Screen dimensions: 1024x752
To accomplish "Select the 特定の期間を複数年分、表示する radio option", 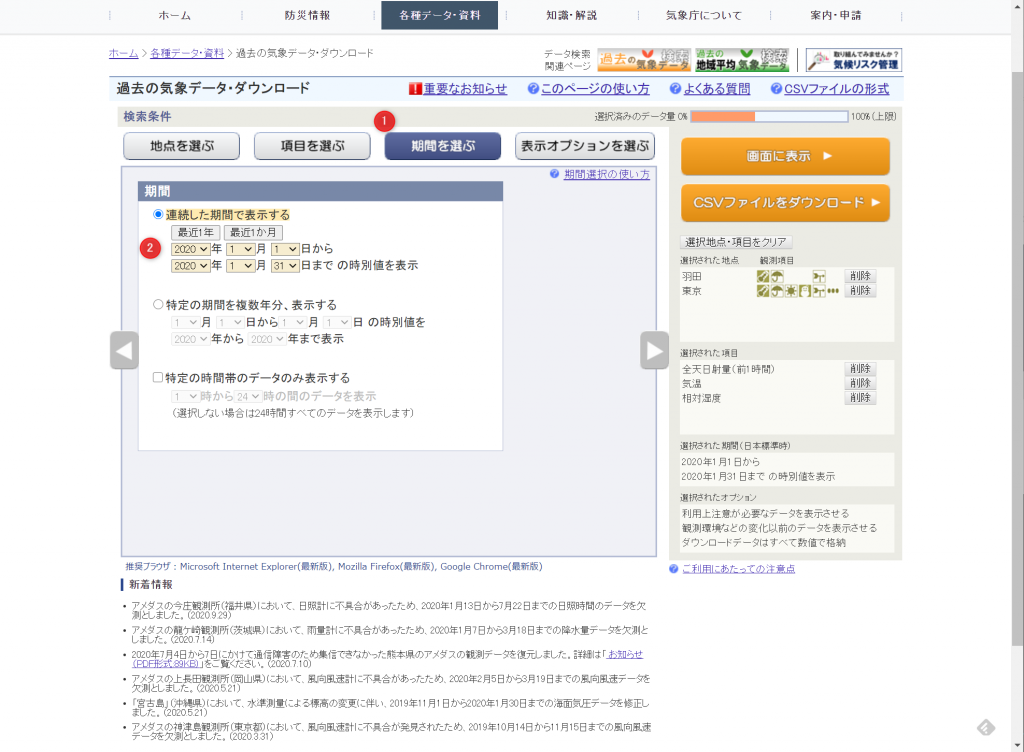I will pyautogui.click(x=158, y=305).
